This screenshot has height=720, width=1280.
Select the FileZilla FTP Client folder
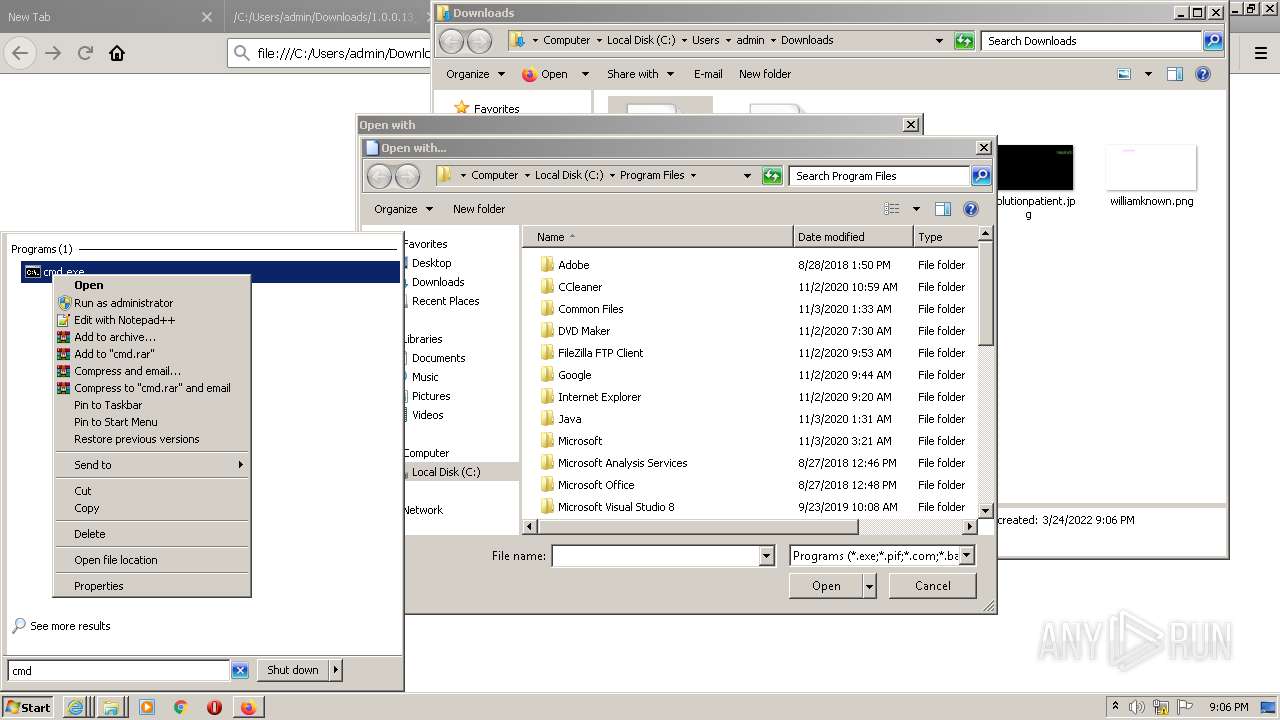pyautogui.click(x=600, y=353)
